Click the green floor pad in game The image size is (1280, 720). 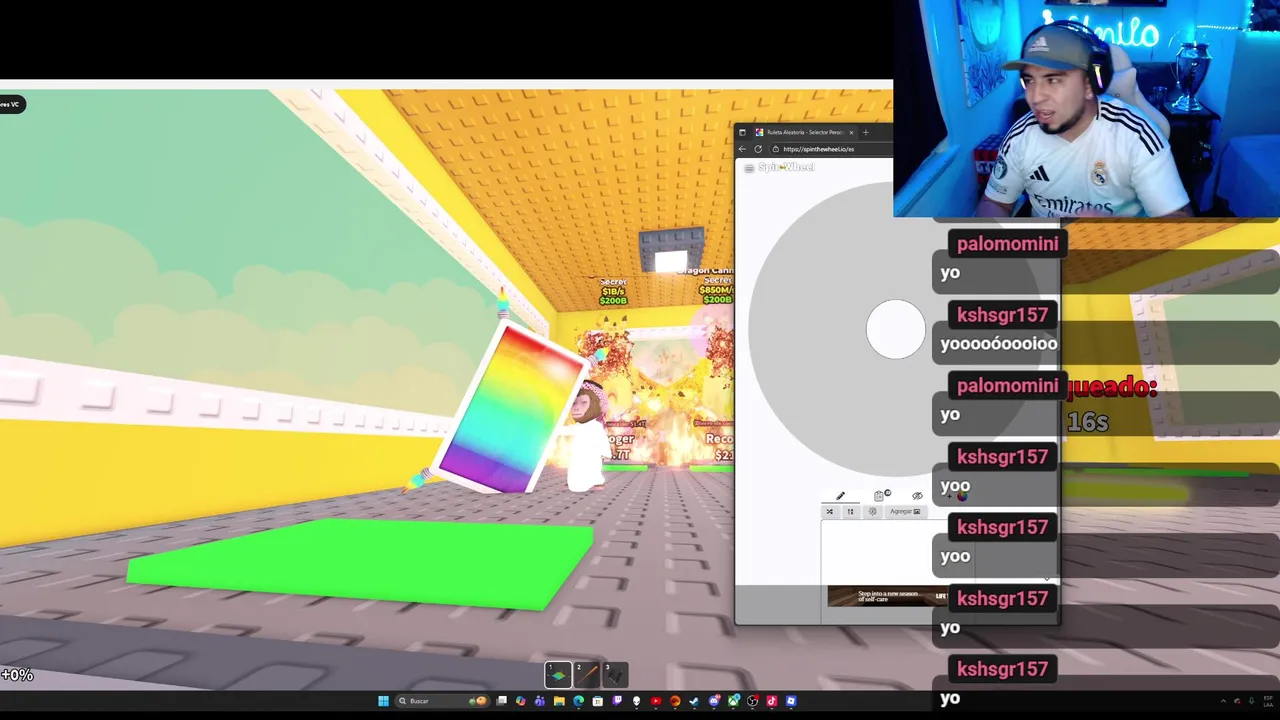coord(360,563)
